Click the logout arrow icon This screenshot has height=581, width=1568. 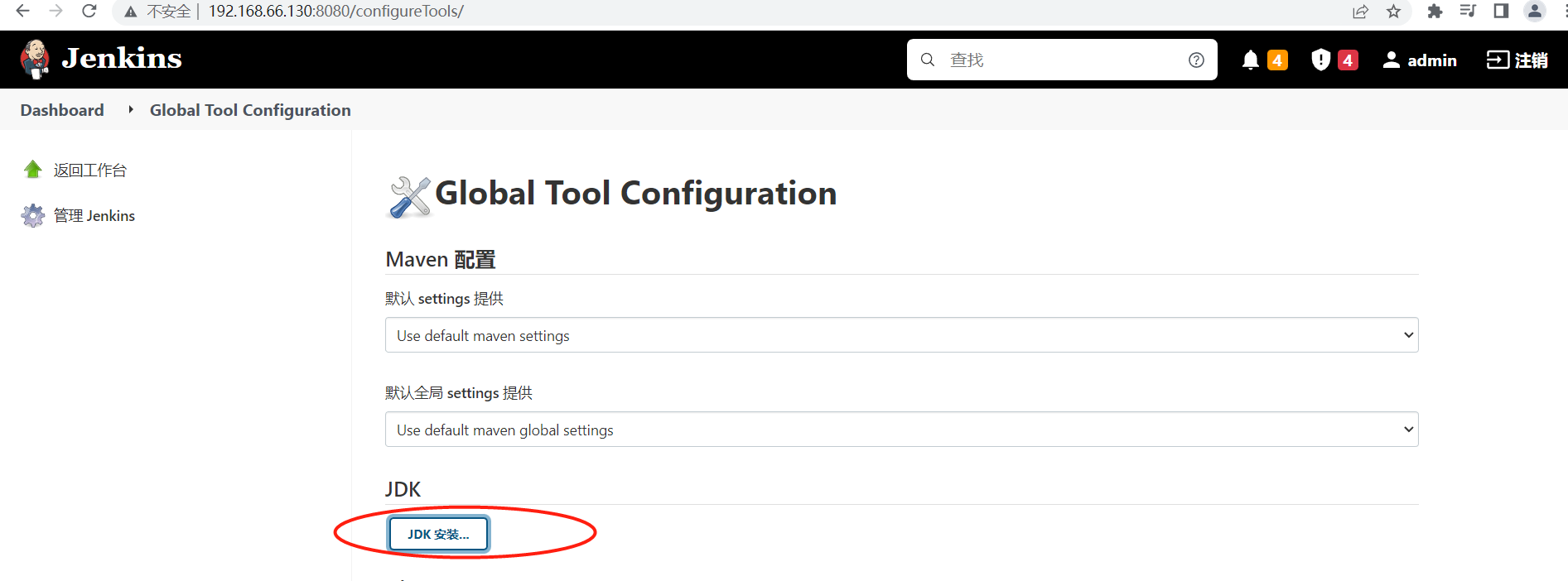pyautogui.click(x=1498, y=60)
